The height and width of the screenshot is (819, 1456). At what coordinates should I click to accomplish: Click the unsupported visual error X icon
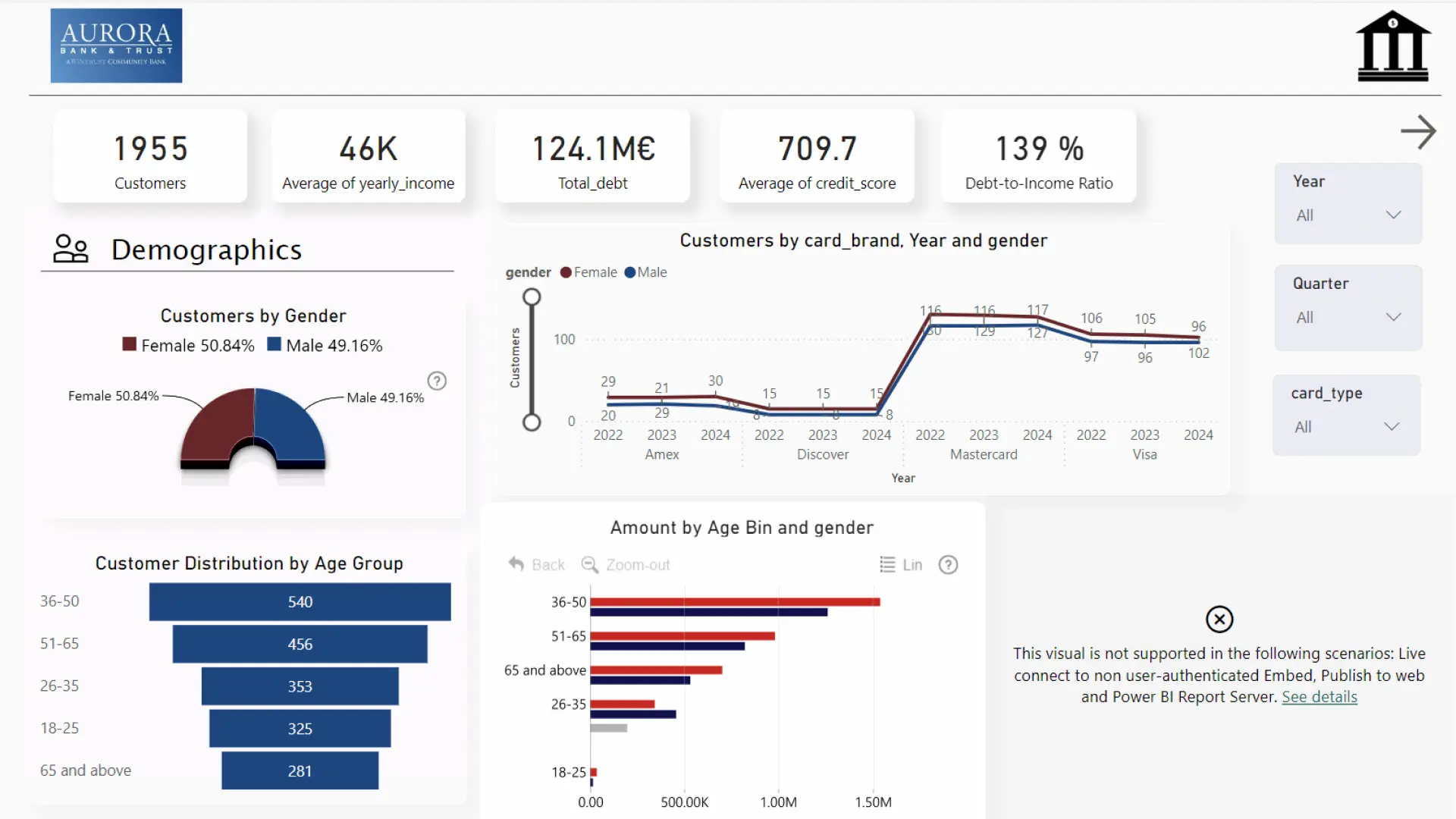pos(1219,620)
